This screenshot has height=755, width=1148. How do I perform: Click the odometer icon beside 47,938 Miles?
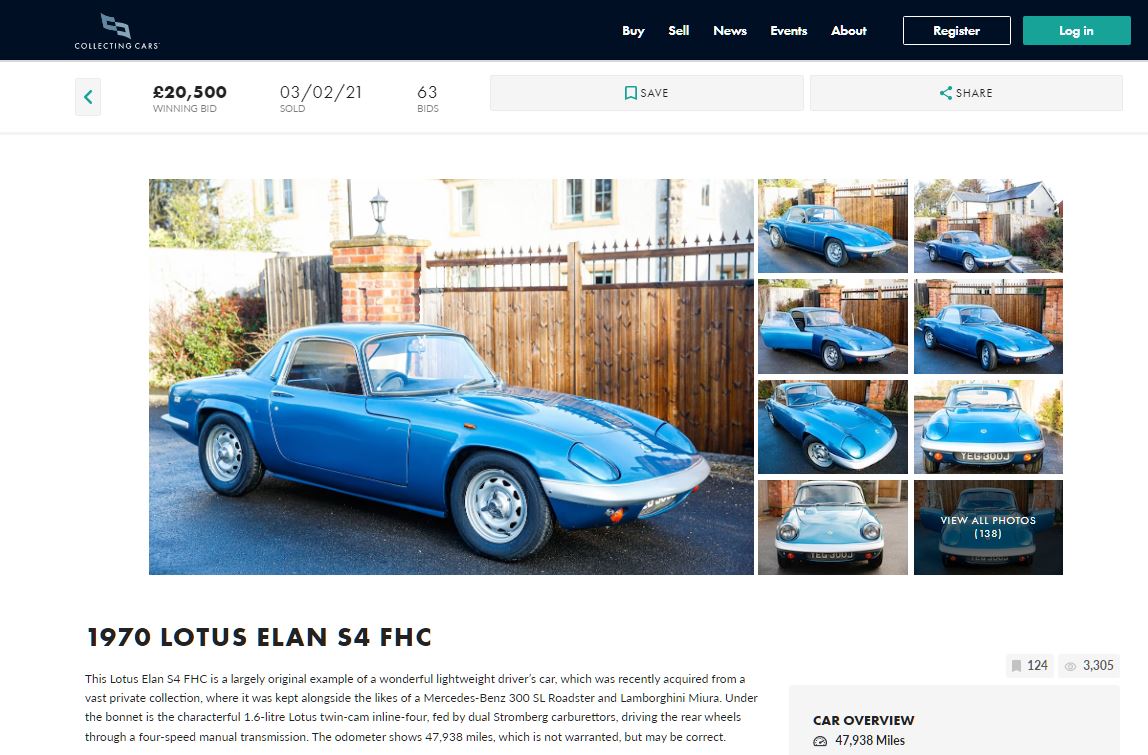point(820,741)
